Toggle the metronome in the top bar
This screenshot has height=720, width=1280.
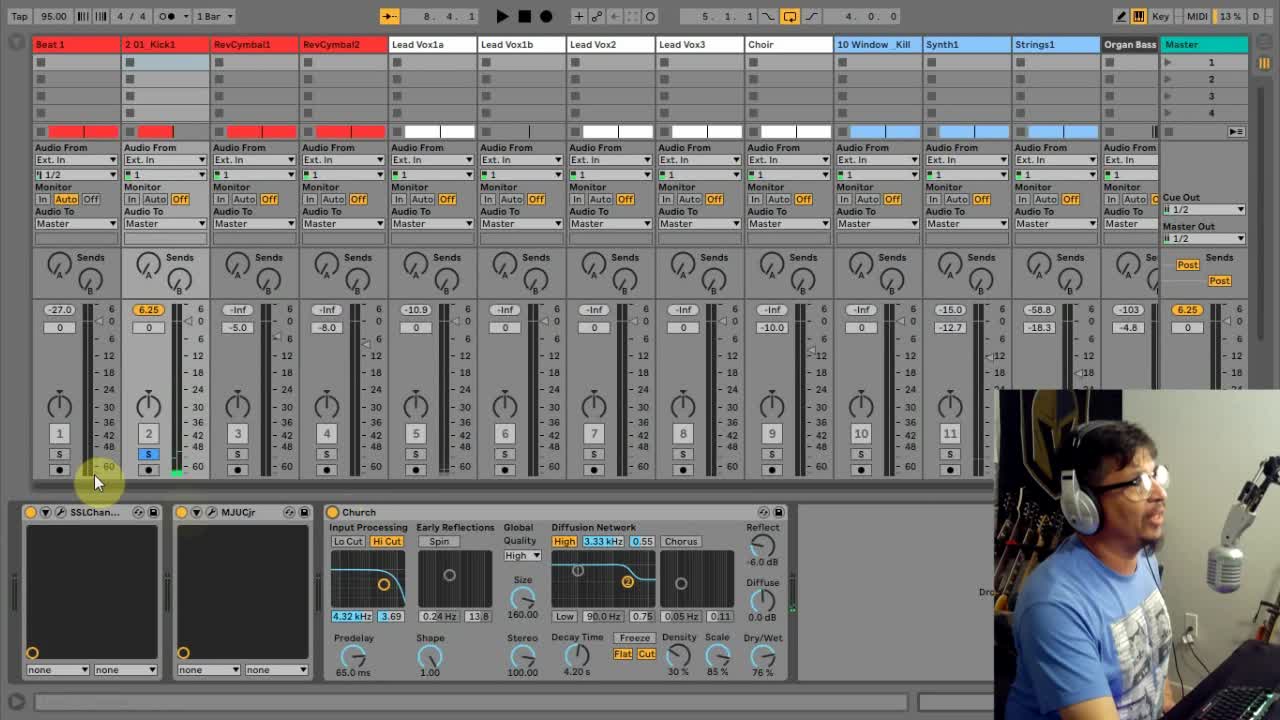(x=169, y=16)
